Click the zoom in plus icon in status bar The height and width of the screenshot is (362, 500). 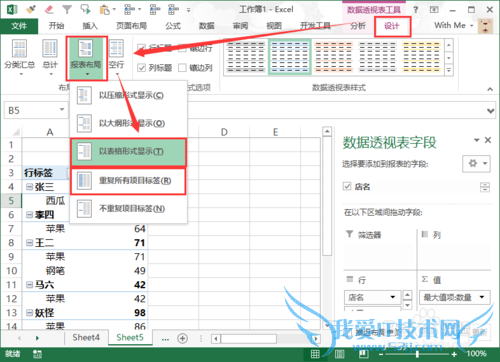click(454, 354)
